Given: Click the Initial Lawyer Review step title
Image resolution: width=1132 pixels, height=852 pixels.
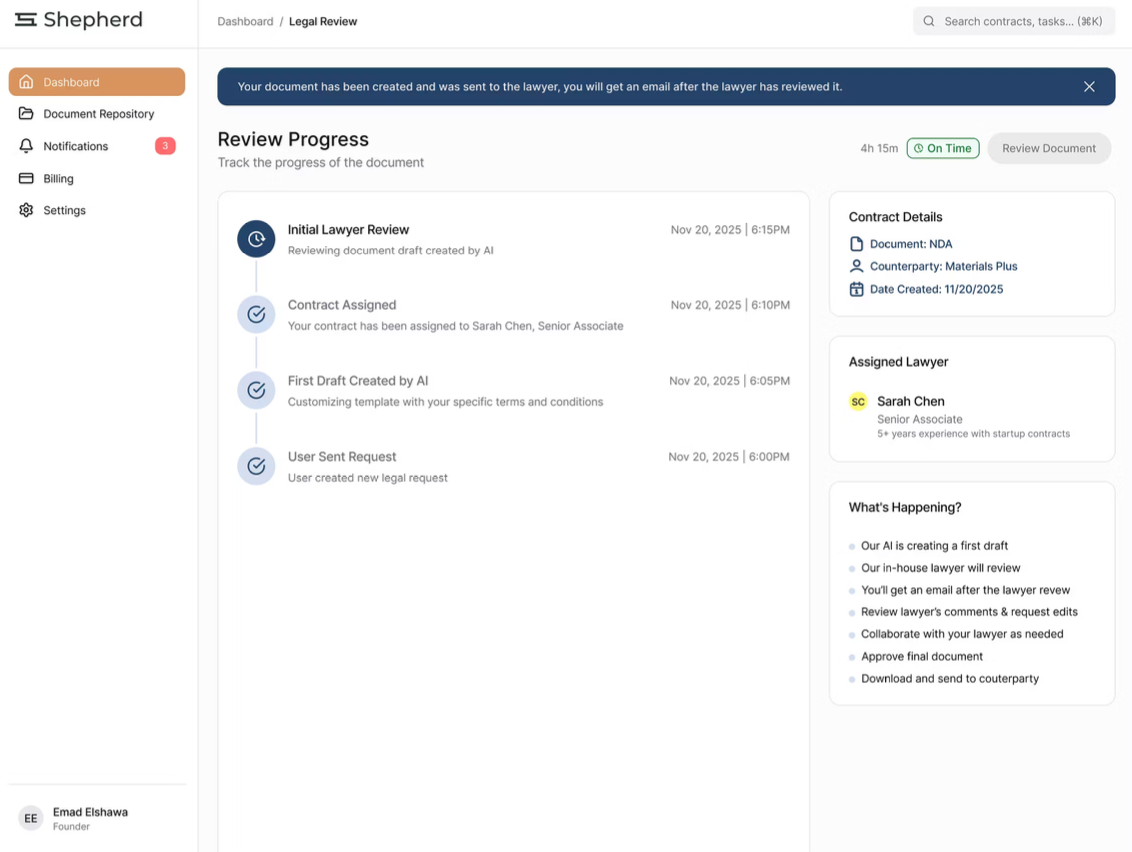Looking at the screenshot, I should pos(348,230).
